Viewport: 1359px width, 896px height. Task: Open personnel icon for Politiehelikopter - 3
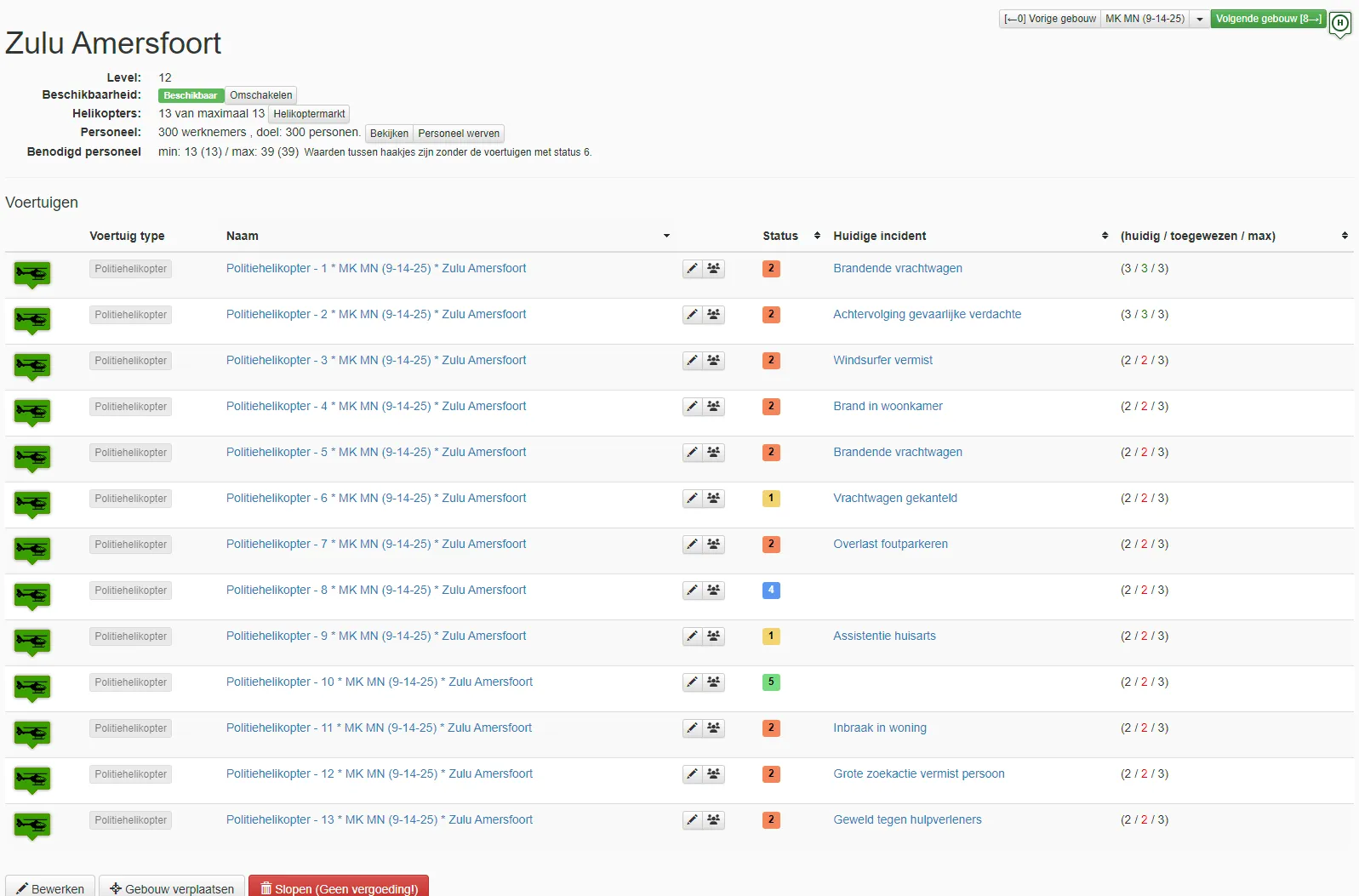(714, 361)
